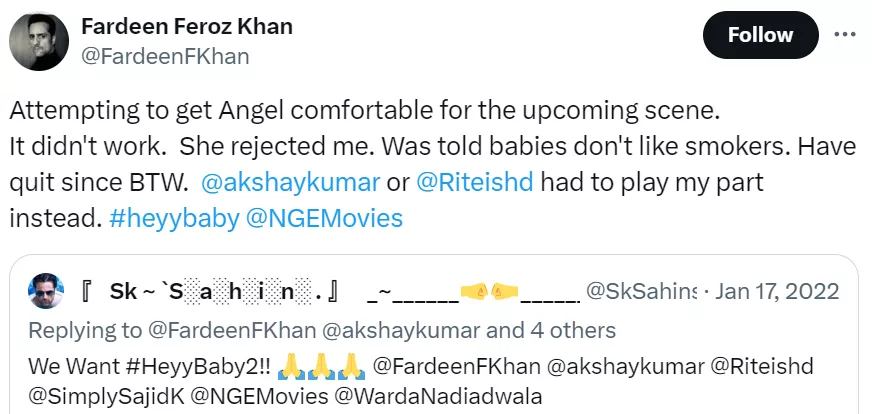Click the @FardeenFKhan handle under the author name

coord(164,56)
